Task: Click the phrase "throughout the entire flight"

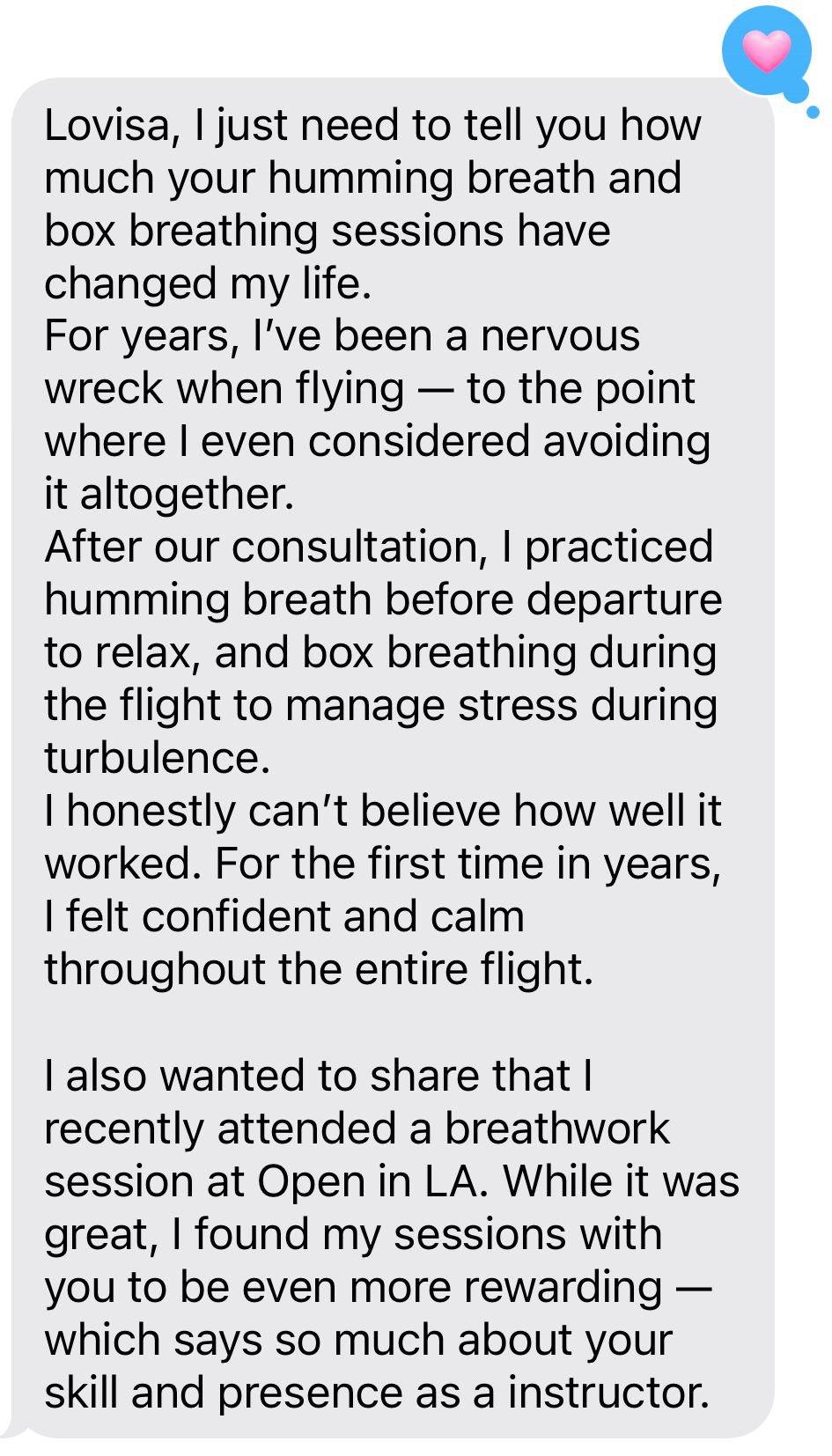Action: [317, 970]
